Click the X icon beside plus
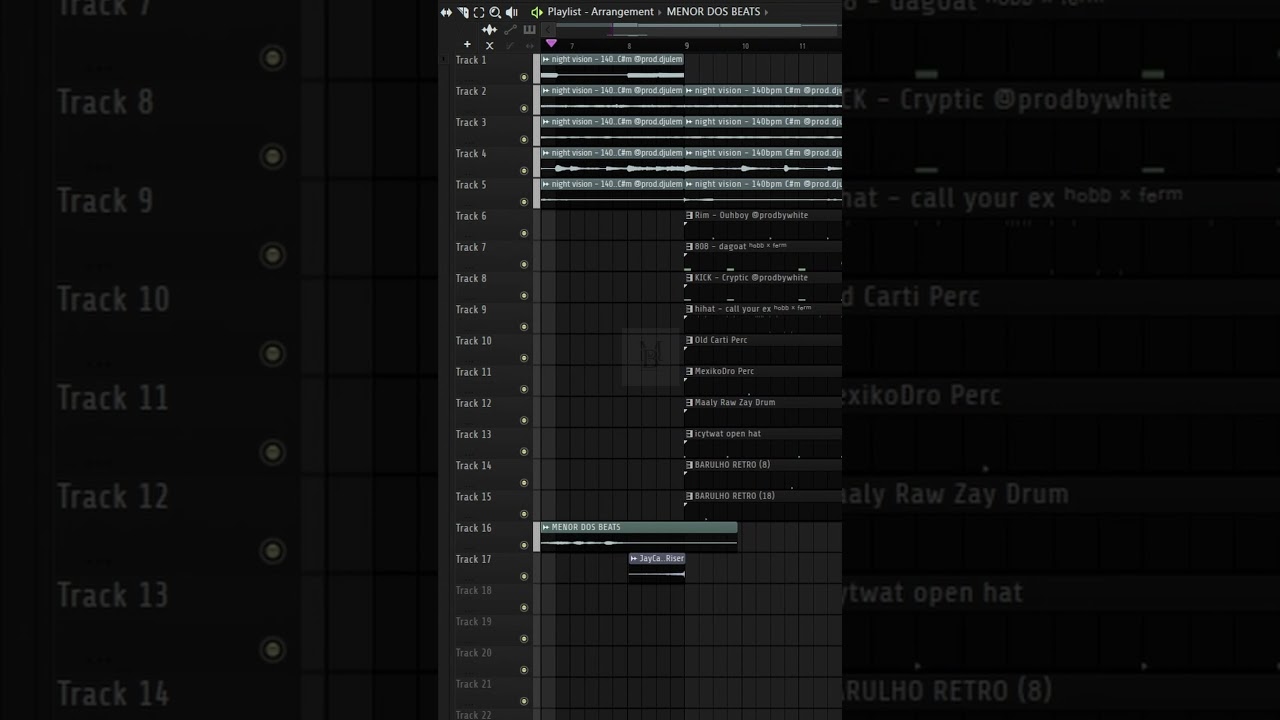The height and width of the screenshot is (720, 1280). tap(489, 45)
